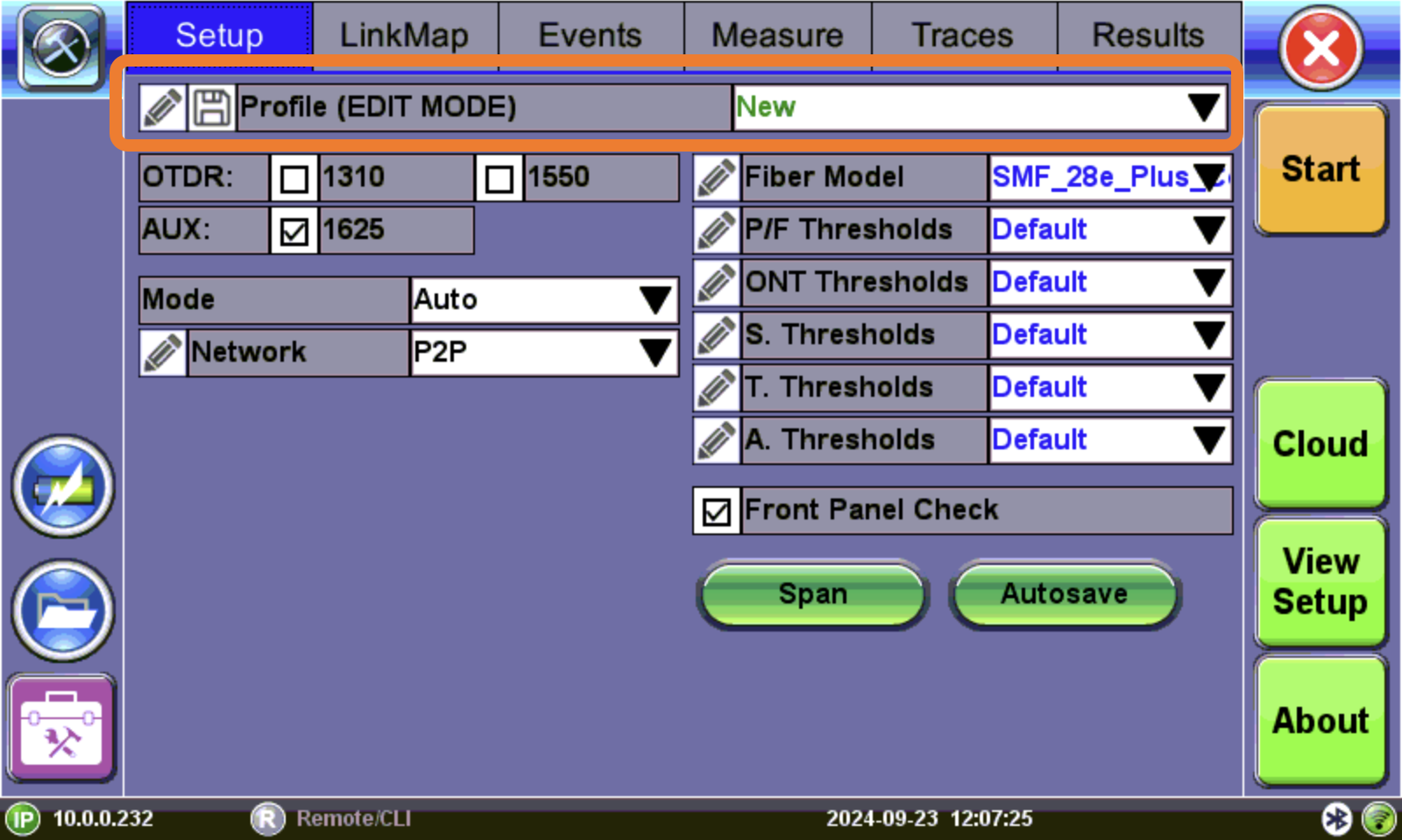Click the orange Start button
Image resolution: width=1402 pixels, height=840 pixels.
click(x=1321, y=170)
